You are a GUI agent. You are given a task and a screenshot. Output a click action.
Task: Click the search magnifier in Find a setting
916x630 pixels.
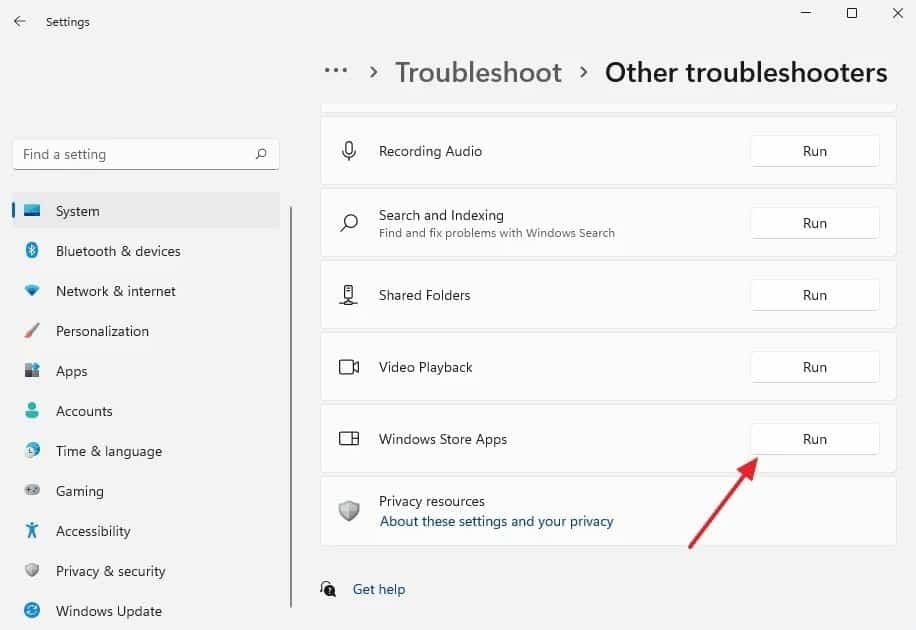click(x=261, y=154)
